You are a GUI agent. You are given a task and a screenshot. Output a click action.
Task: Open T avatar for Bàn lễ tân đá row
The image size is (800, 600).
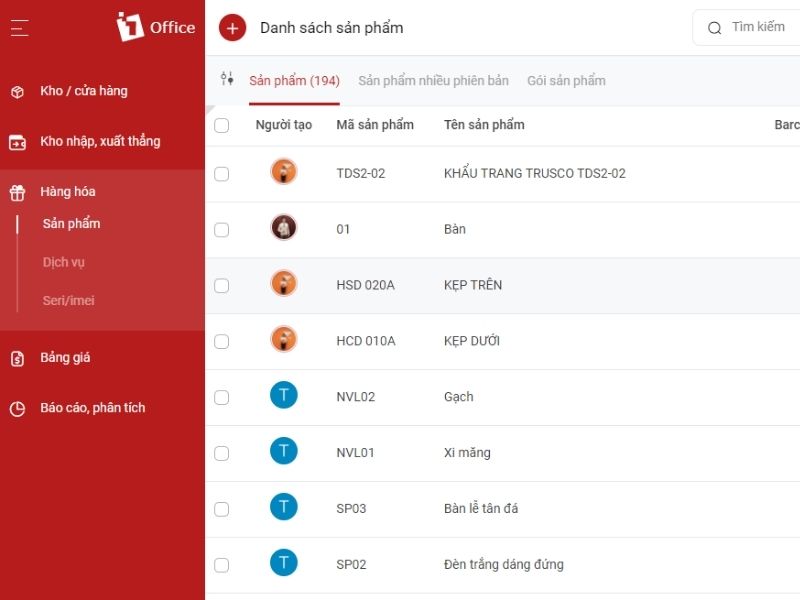[x=284, y=507]
